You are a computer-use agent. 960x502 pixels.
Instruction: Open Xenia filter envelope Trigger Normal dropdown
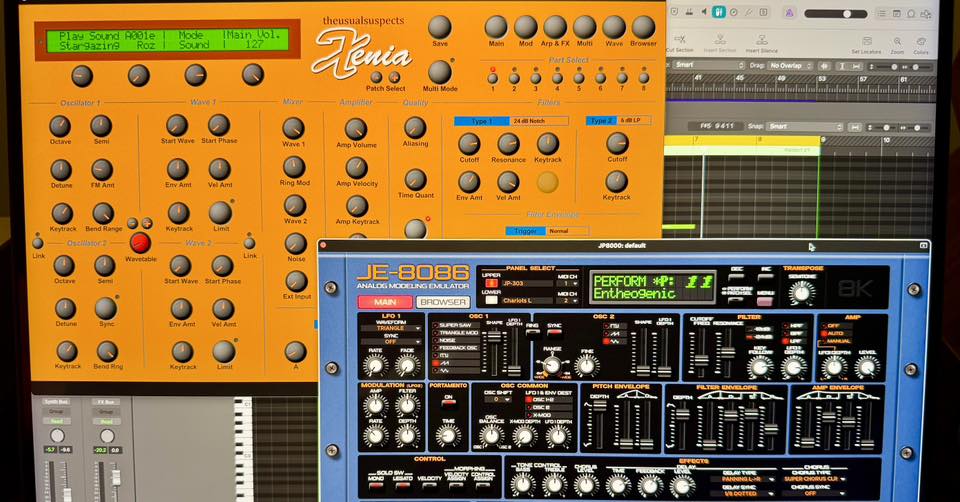point(567,231)
